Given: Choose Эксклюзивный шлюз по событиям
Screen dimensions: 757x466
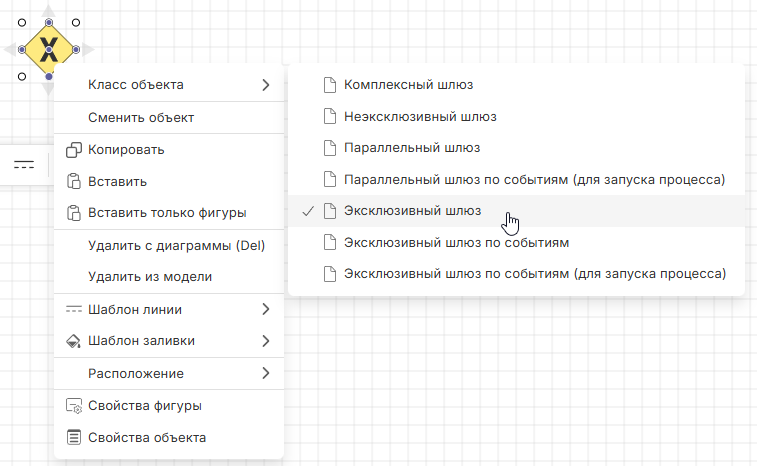Looking at the screenshot, I should pos(456,242).
